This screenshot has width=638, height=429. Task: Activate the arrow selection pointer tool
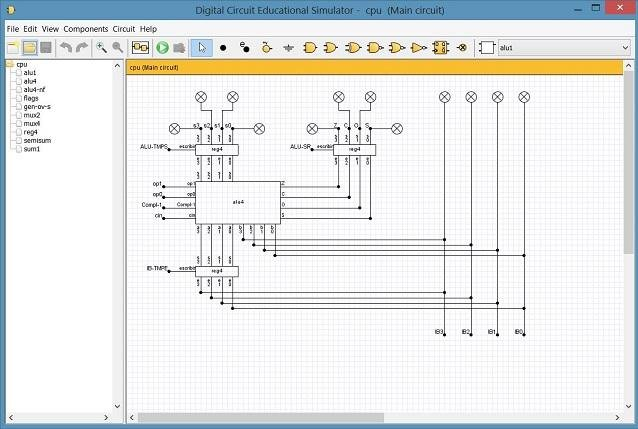pos(201,47)
